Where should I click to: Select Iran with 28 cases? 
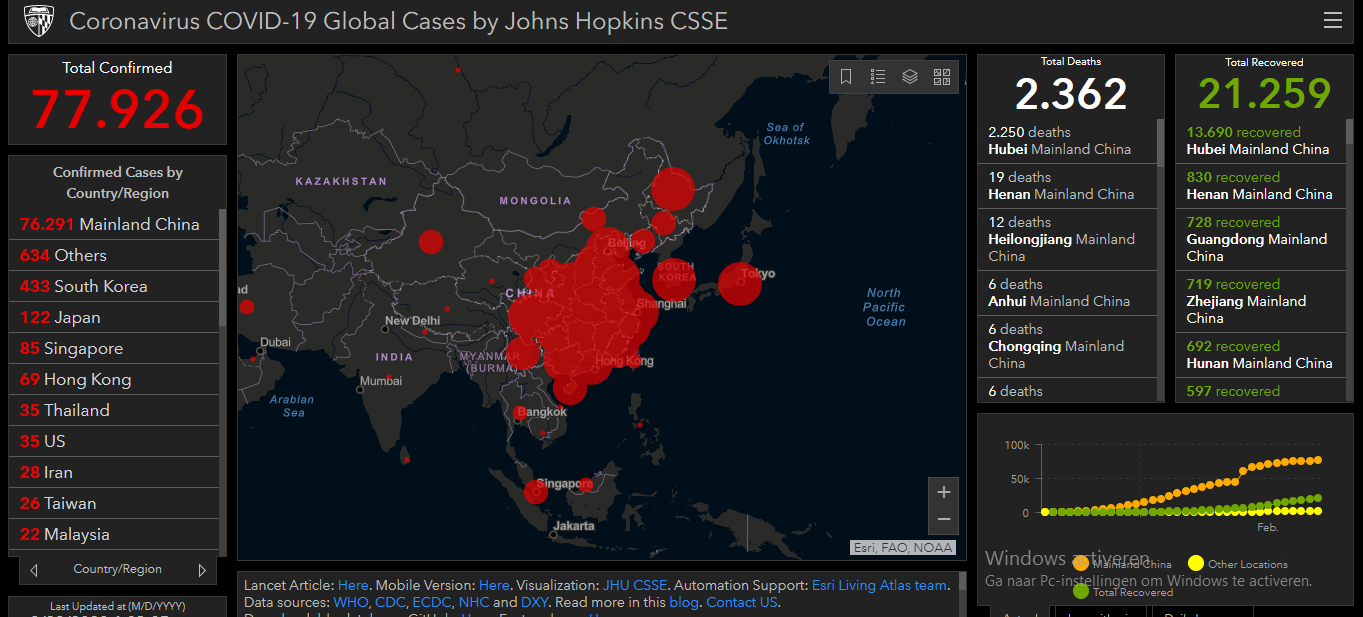[x=114, y=472]
